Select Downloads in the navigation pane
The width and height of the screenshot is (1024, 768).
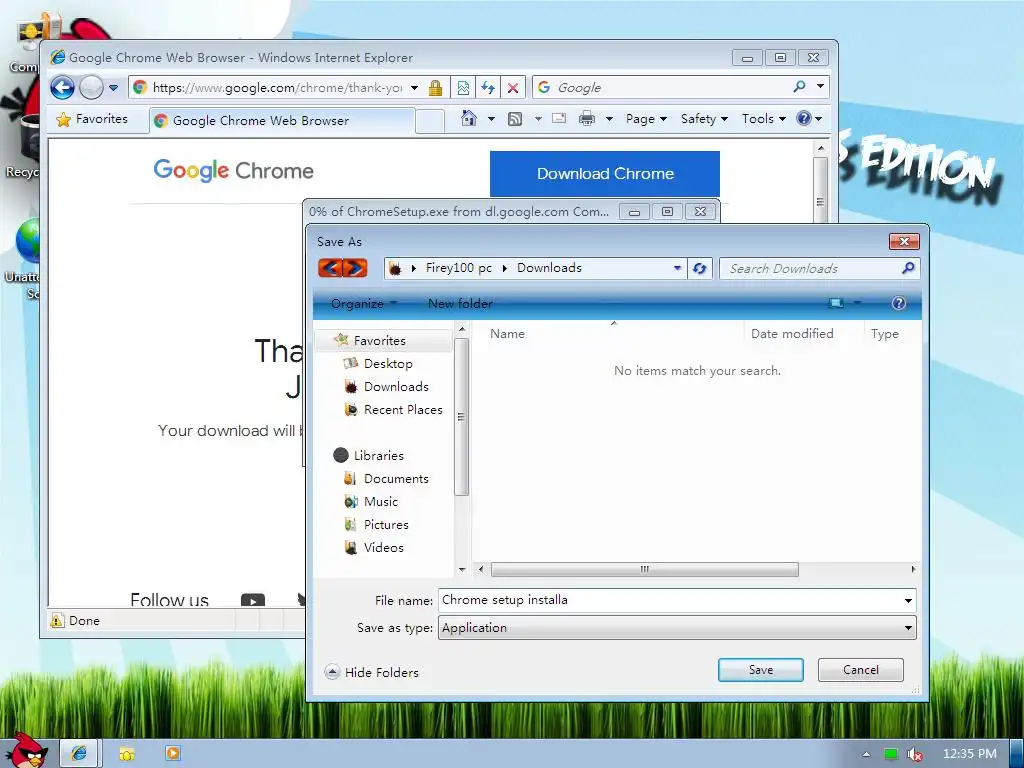click(x=396, y=387)
